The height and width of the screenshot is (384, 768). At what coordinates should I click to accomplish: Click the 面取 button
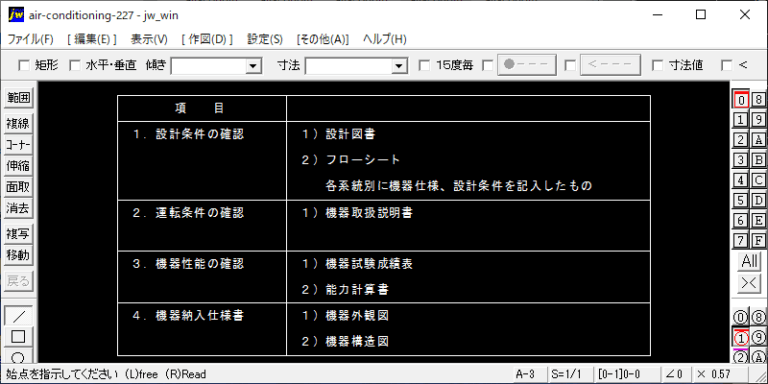coord(18,187)
